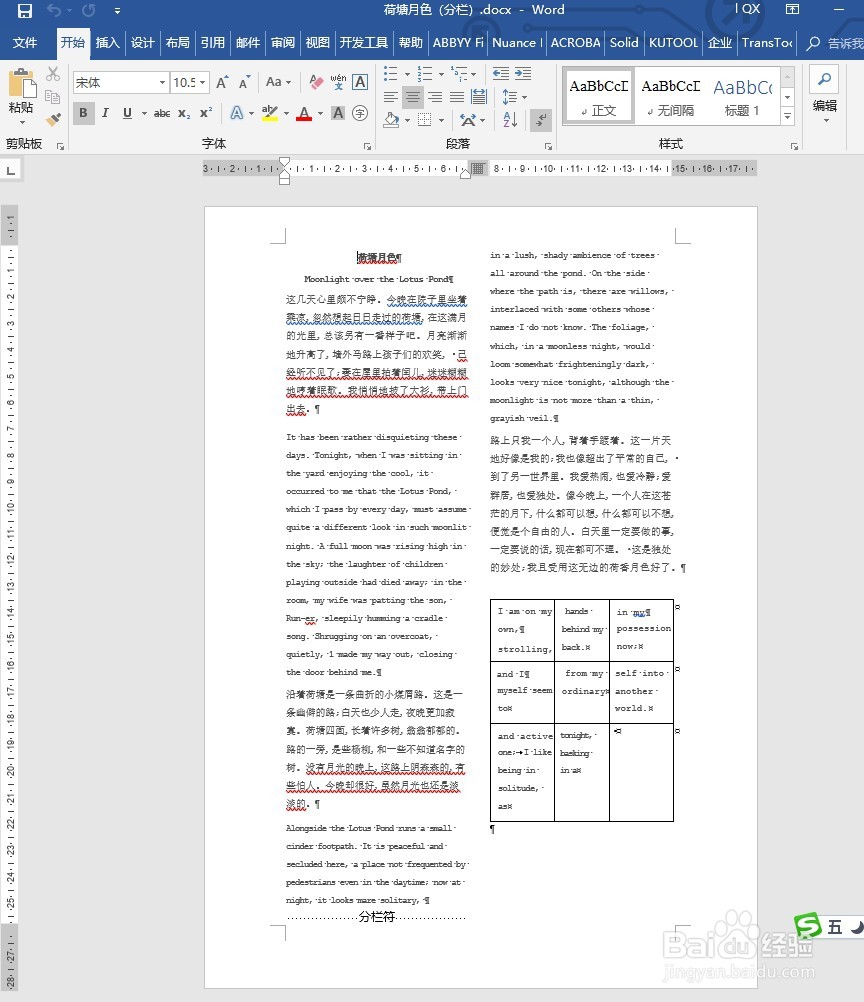The width and height of the screenshot is (864, 1002).
Task: Click the Undo arrow in the title bar
Action: (x=54, y=10)
